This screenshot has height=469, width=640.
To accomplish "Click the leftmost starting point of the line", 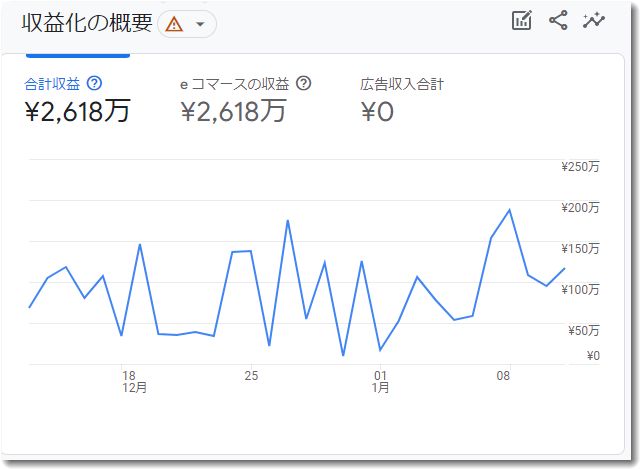I will [x=29, y=307].
